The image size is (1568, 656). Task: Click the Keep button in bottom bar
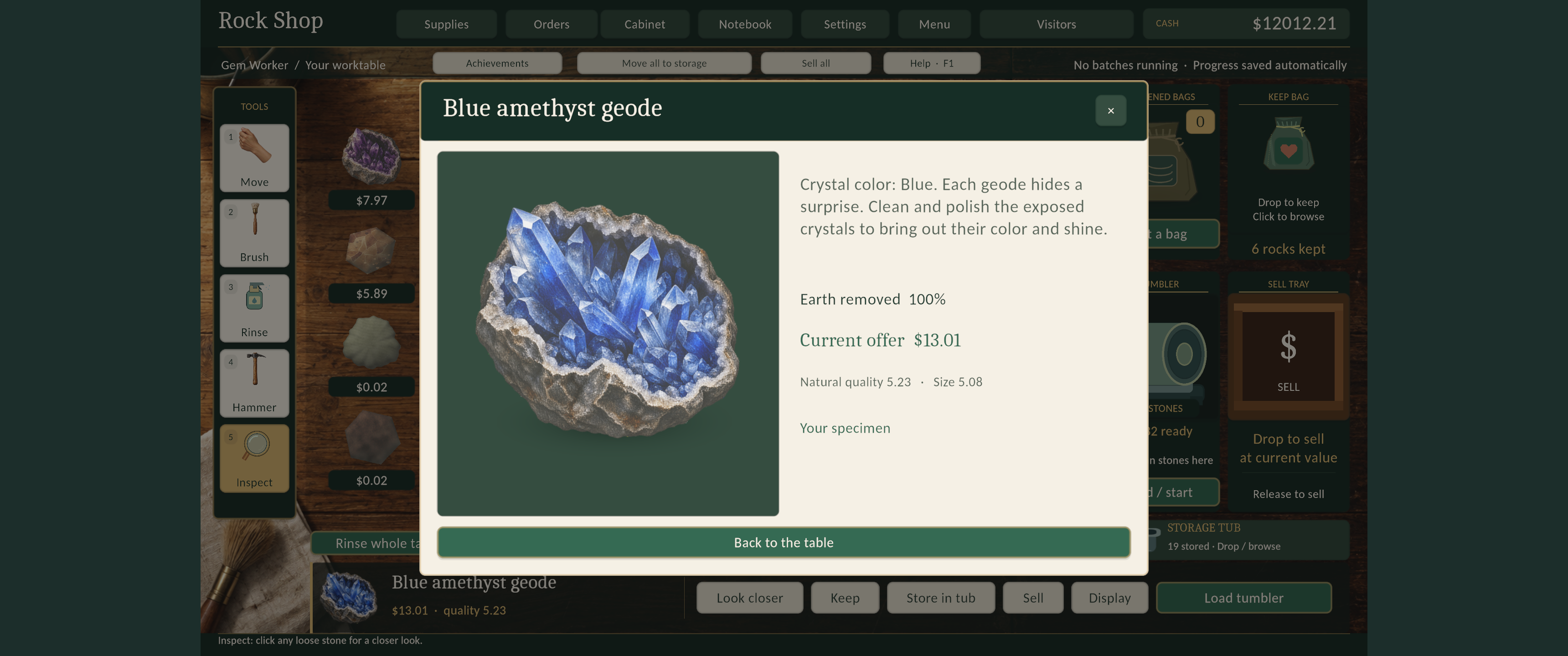845,598
